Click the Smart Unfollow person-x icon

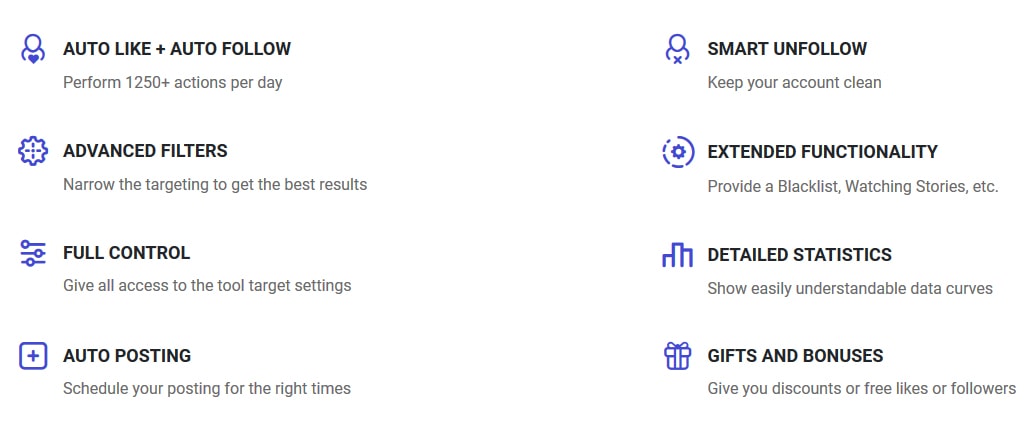tap(677, 49)
